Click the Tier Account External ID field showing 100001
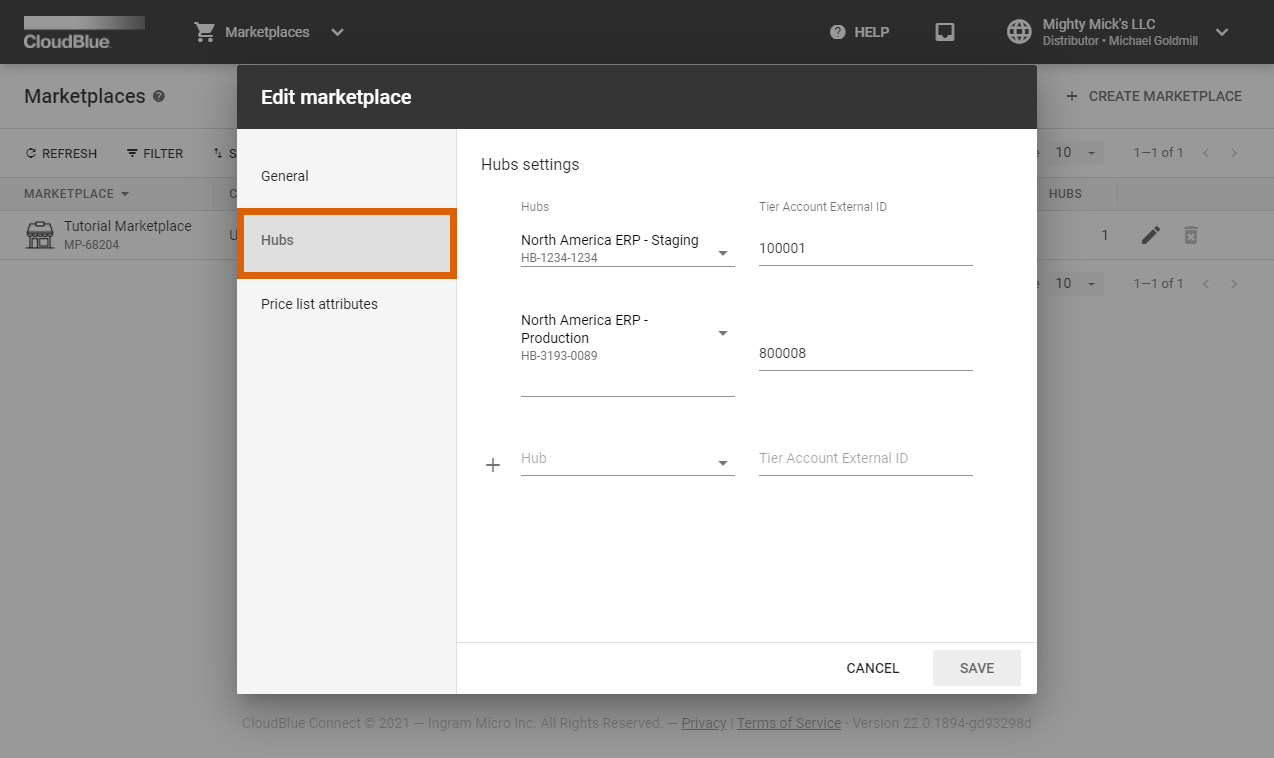Screen dimensions: 1274x758 click(865, 248)
